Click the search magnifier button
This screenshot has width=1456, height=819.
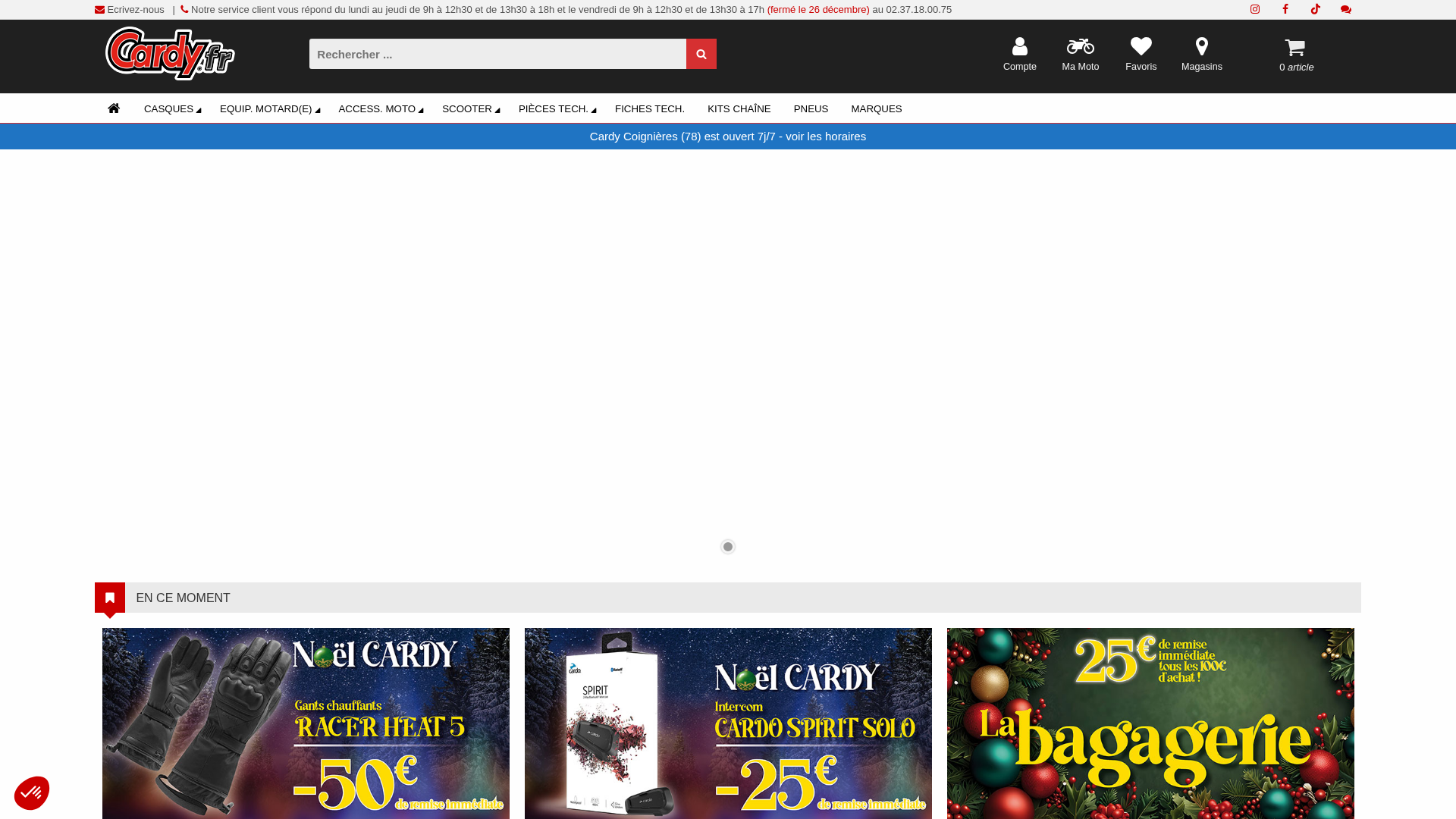(x=701, y=54)
